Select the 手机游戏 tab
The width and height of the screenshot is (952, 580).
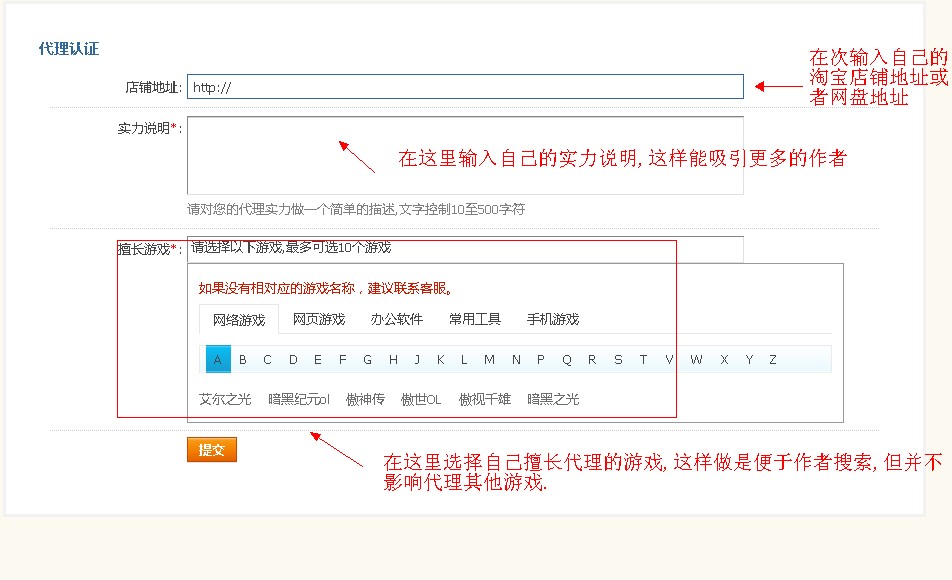tap(552, 319)
